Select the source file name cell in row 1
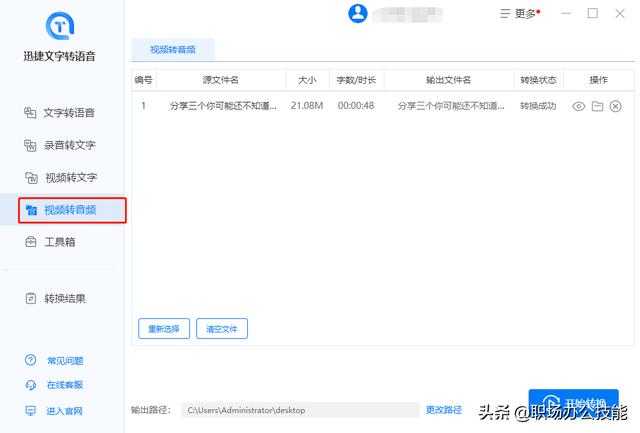Image resolution: width=640 pixels, height=433 pixels. [x=223, y=106]
